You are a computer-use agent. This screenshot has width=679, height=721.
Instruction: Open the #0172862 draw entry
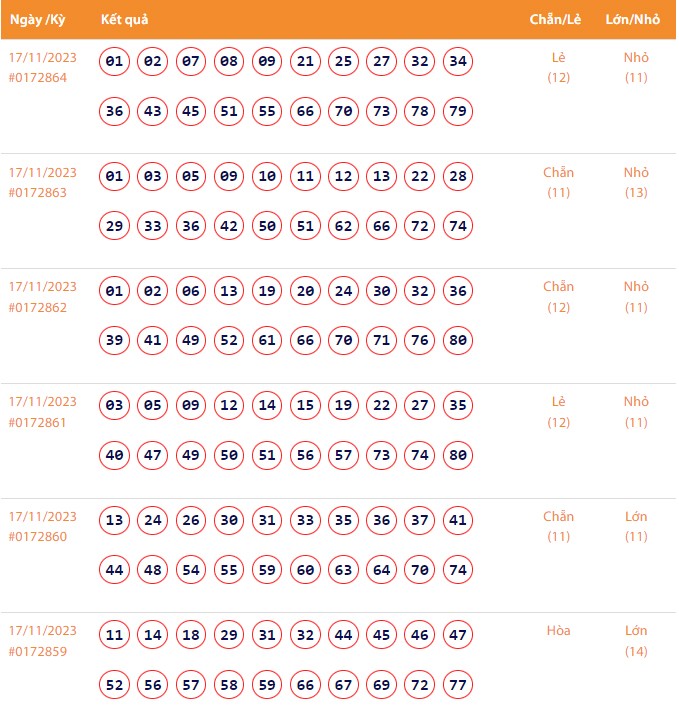38,307
